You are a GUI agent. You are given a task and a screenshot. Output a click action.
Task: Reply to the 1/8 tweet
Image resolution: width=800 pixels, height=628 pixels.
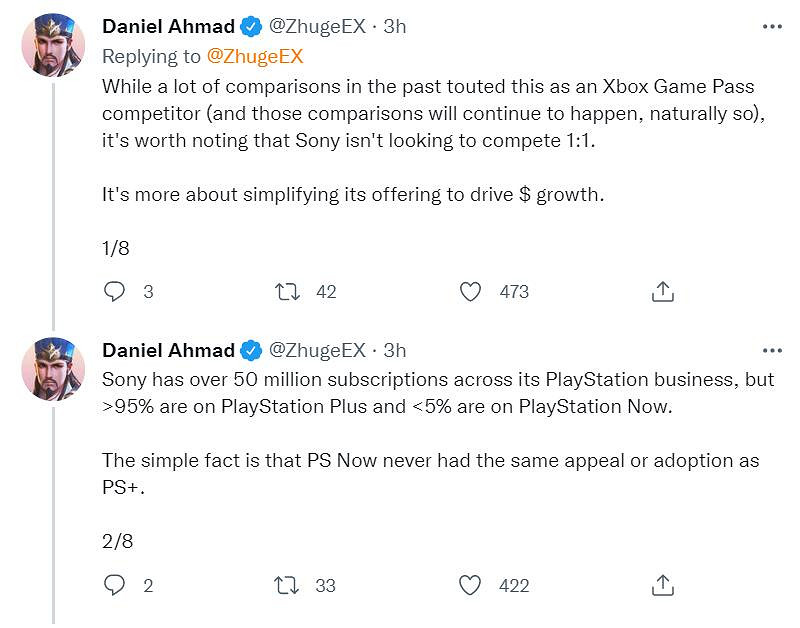pyautogui.click(x=116, y=292)
